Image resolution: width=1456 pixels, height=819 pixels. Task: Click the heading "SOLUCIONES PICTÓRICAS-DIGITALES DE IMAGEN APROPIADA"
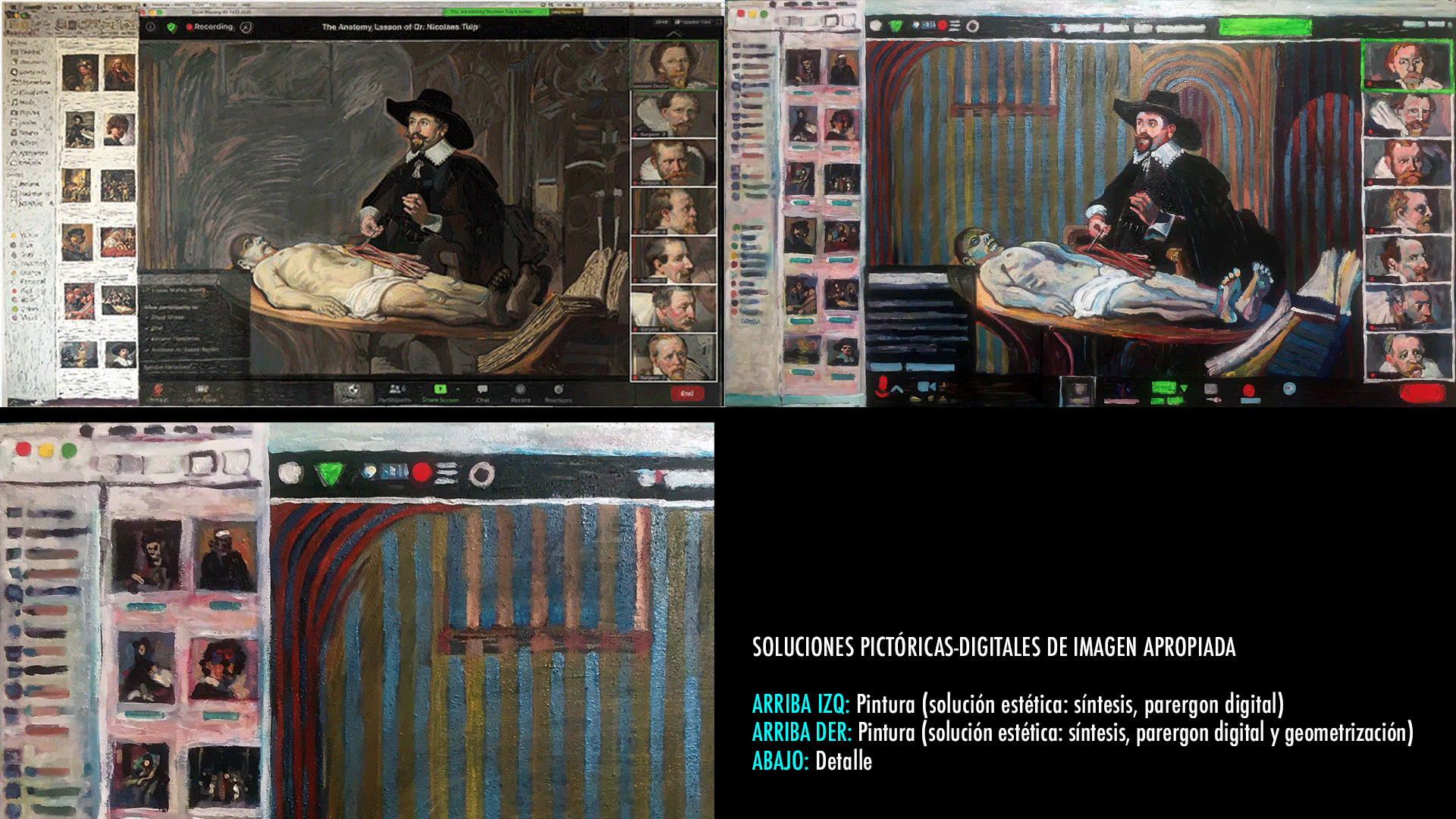click(994, 647)
